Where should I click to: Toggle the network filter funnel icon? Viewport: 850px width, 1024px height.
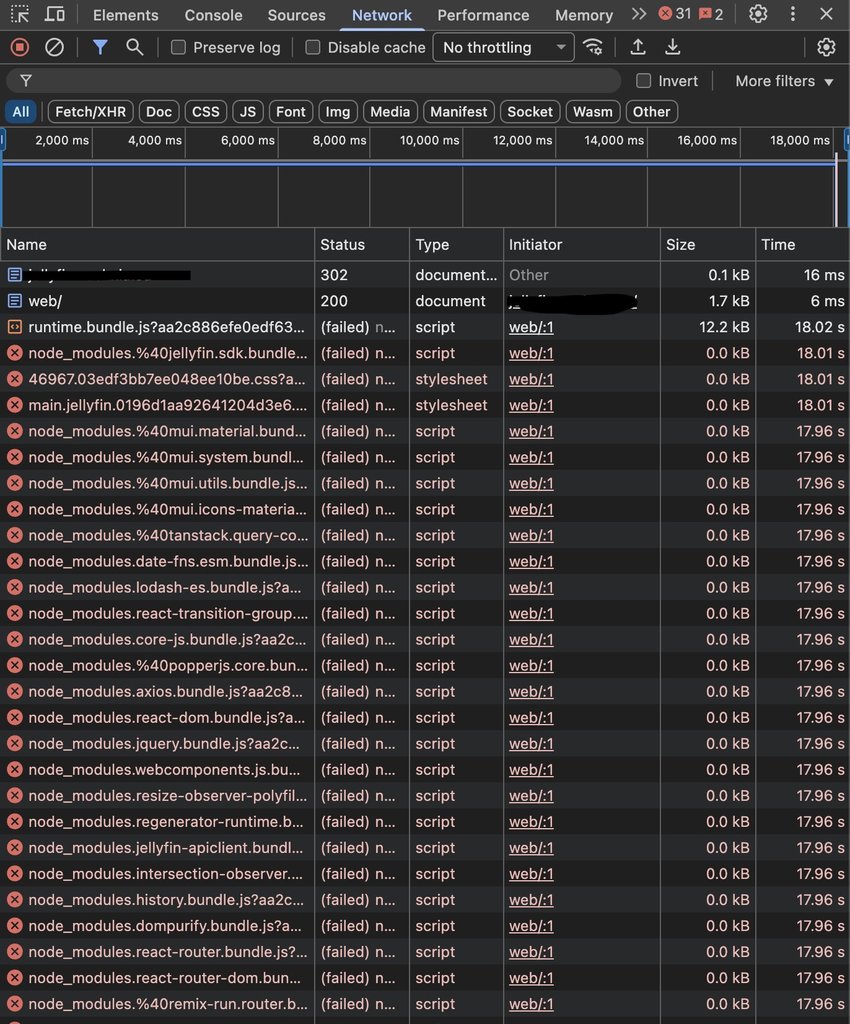point(100,47)
